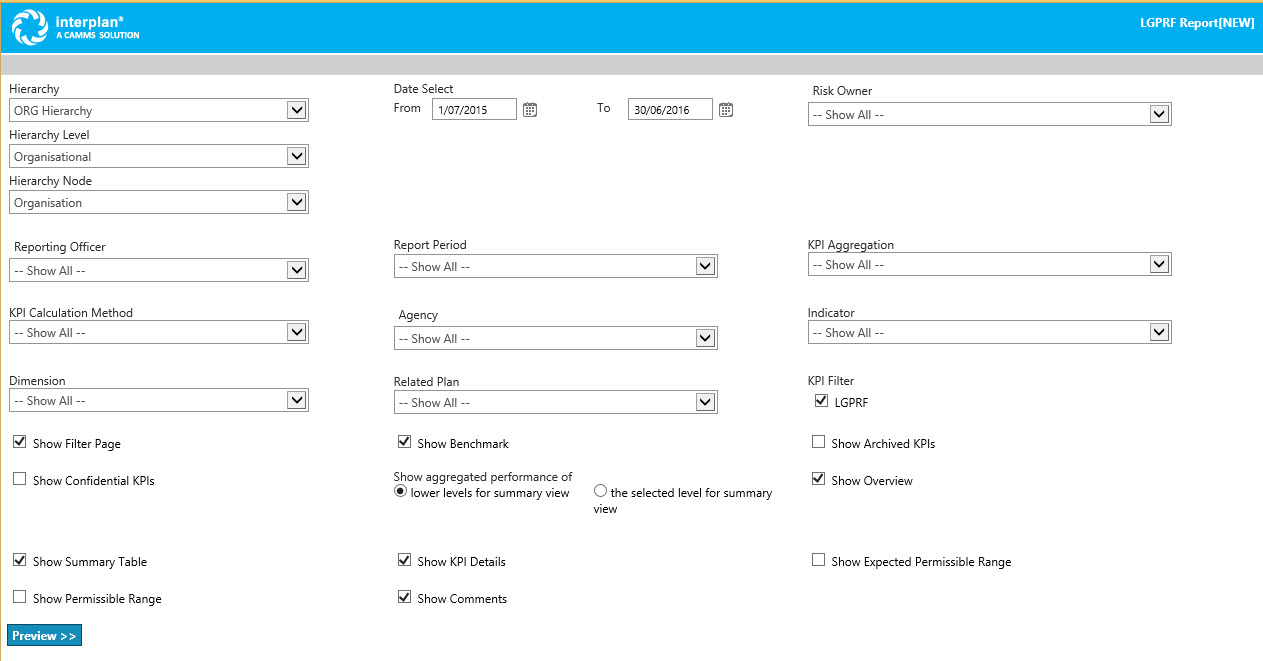Click the Date Select label

(x=424, y=89)
